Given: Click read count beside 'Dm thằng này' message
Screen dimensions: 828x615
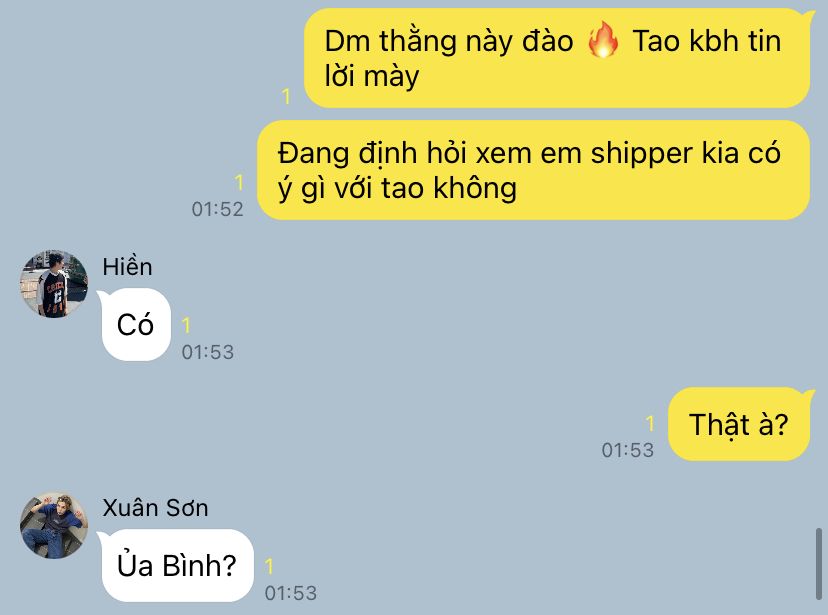Looking at the screenshot, I should point(286,97).
